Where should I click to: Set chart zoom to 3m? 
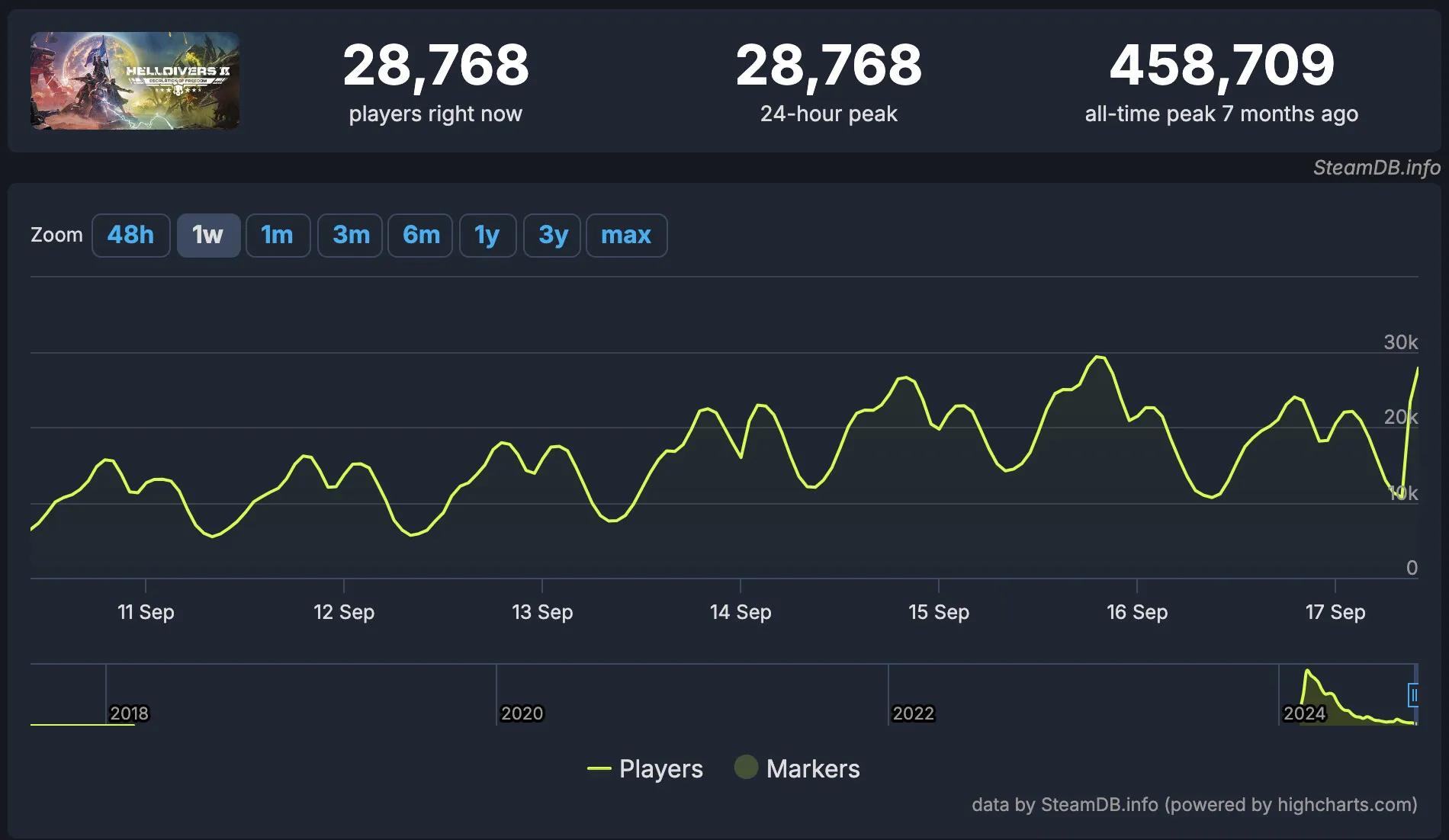pos(350,235)
